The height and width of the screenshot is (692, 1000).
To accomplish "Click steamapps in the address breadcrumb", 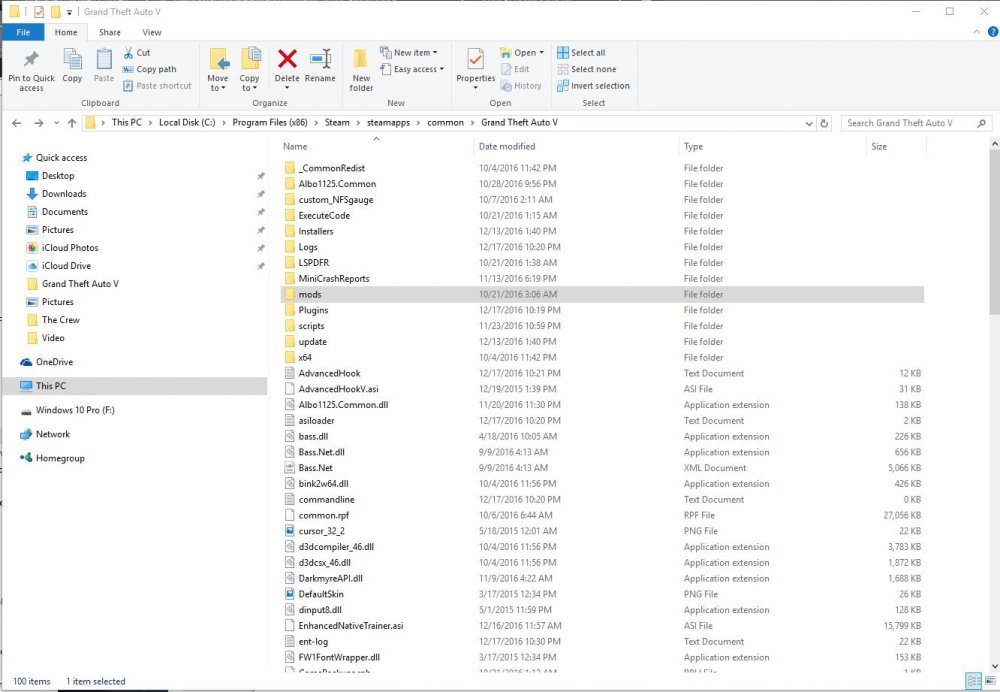I will tap(388, 122).
